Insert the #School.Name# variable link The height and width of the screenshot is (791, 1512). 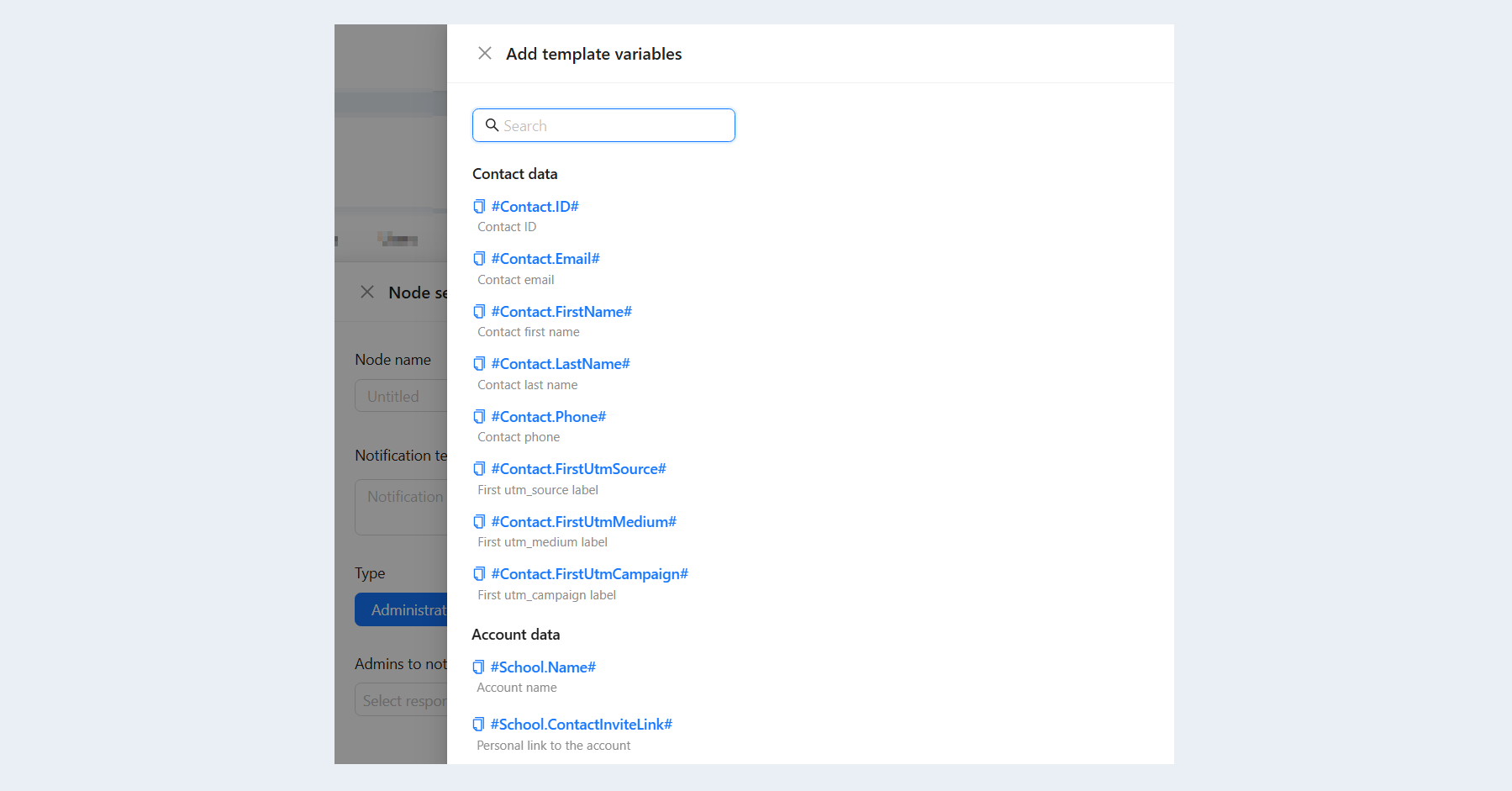[x=543, y=667]
